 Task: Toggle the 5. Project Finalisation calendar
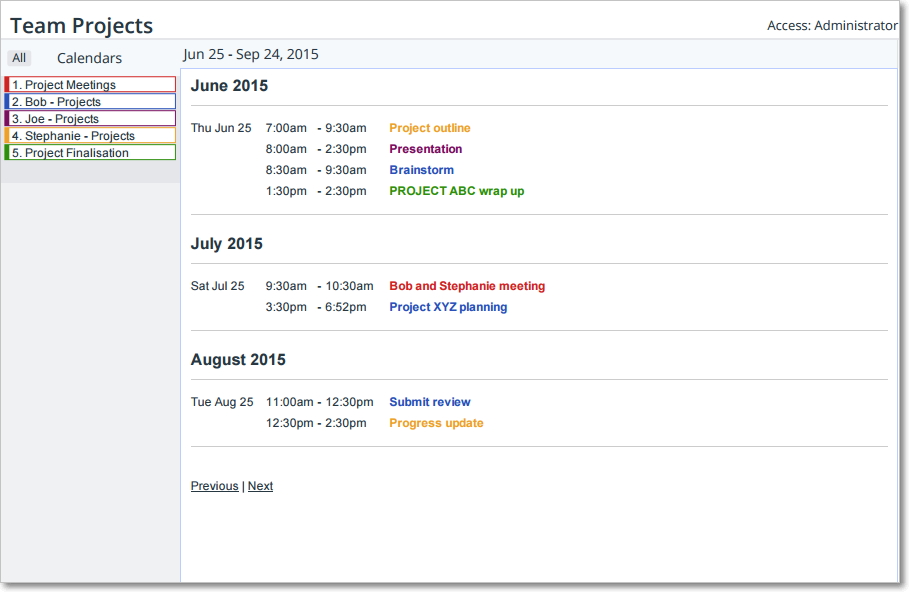pyautogui.click(x=90, y=152)
